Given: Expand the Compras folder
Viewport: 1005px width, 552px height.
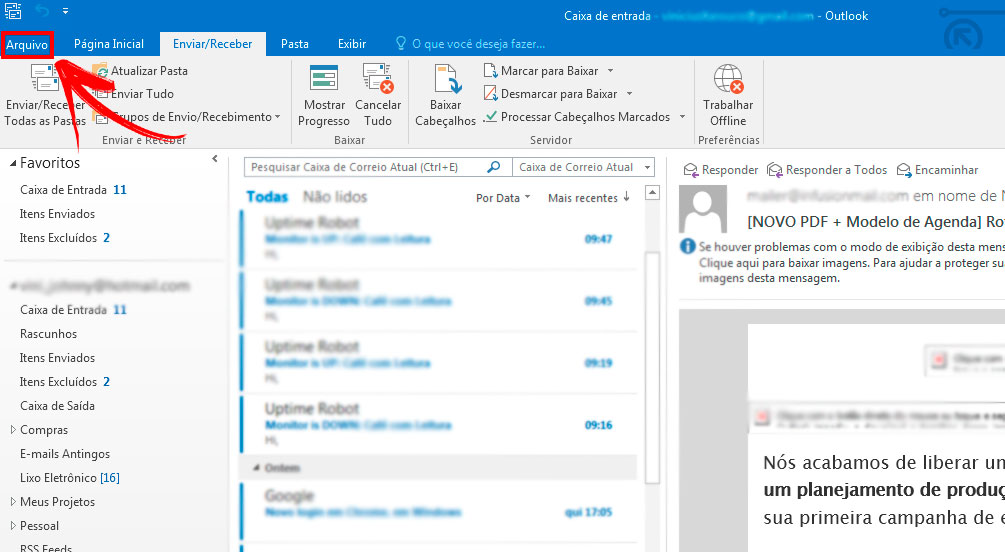Looking at the screenshot, I should [13, 430].
